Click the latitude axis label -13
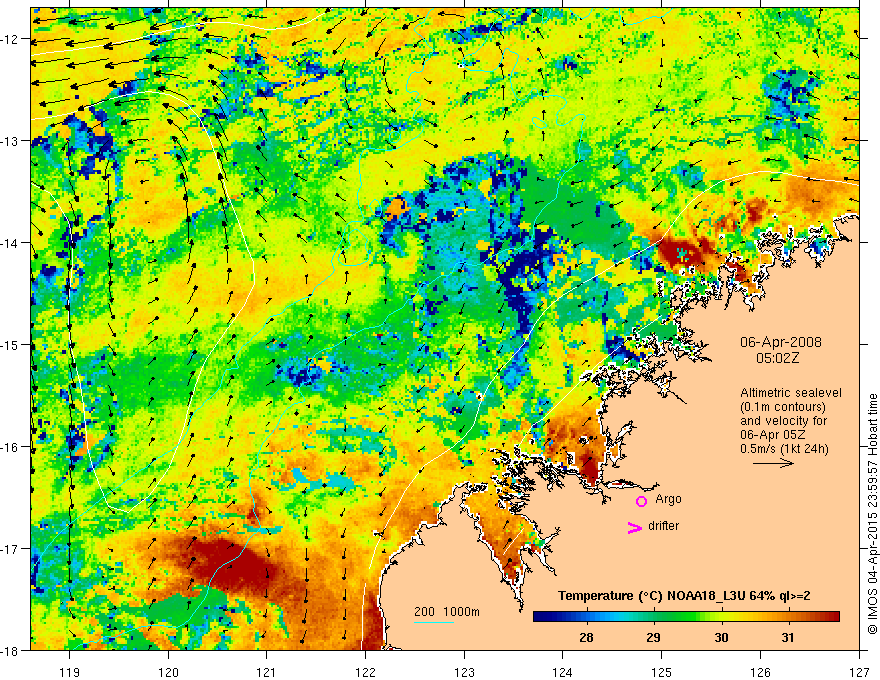This screenshot has width=880, height=680. click(x=11, y=141)
